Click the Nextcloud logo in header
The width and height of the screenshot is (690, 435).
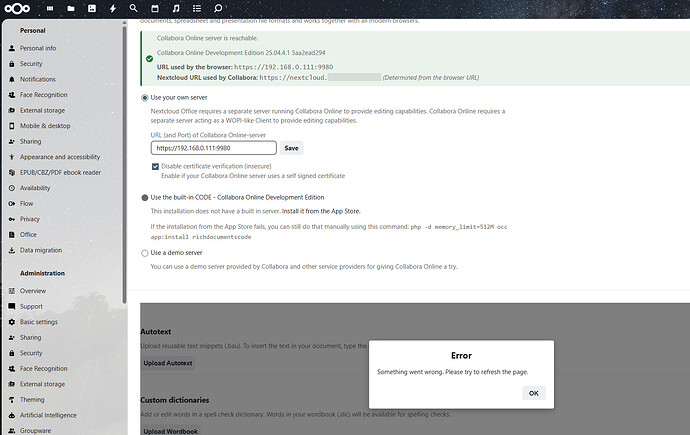pos(17,8)
